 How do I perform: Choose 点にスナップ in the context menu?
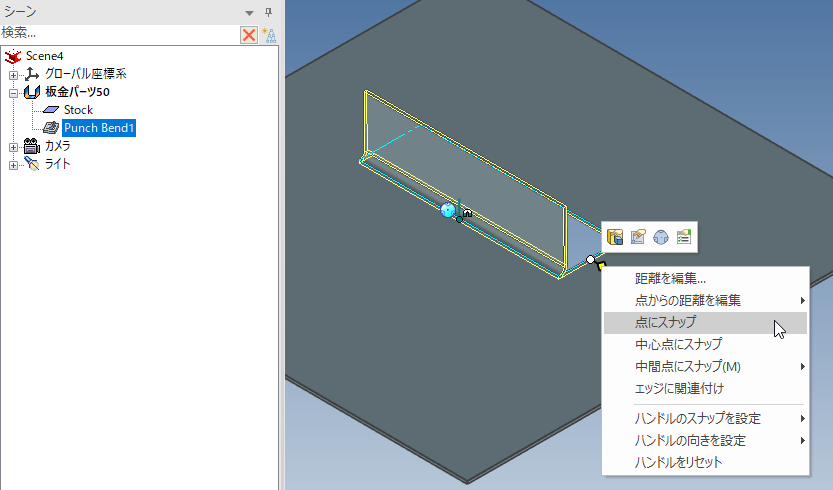pyautogui.click(x=665, y=322)
